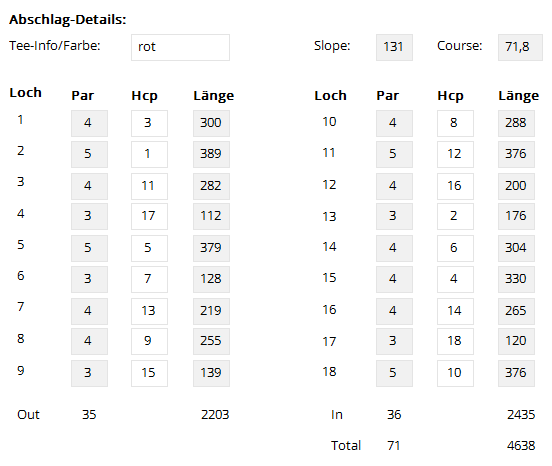Click the Par box for hole 11
552x466 pixels.
click(394, 155)
